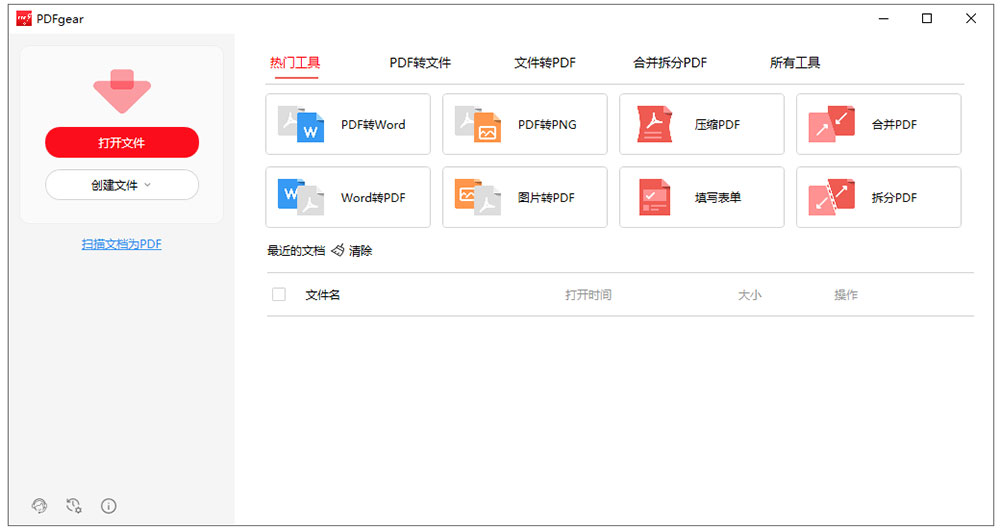The image size is (1000, 529).
Task: Click the support headset icon in sidebar
Action: tap(40, 506)
